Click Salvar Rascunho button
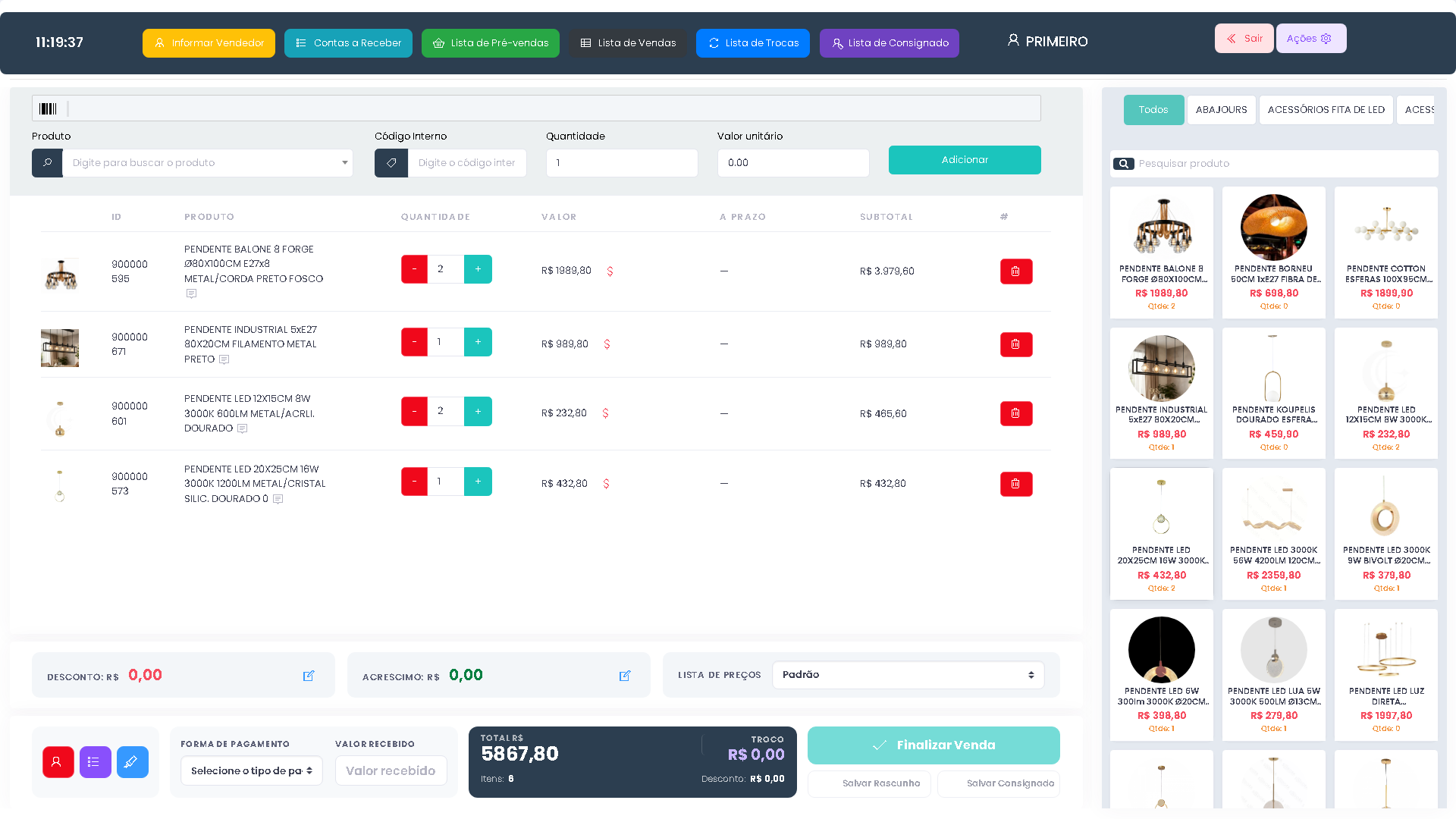 870,783
